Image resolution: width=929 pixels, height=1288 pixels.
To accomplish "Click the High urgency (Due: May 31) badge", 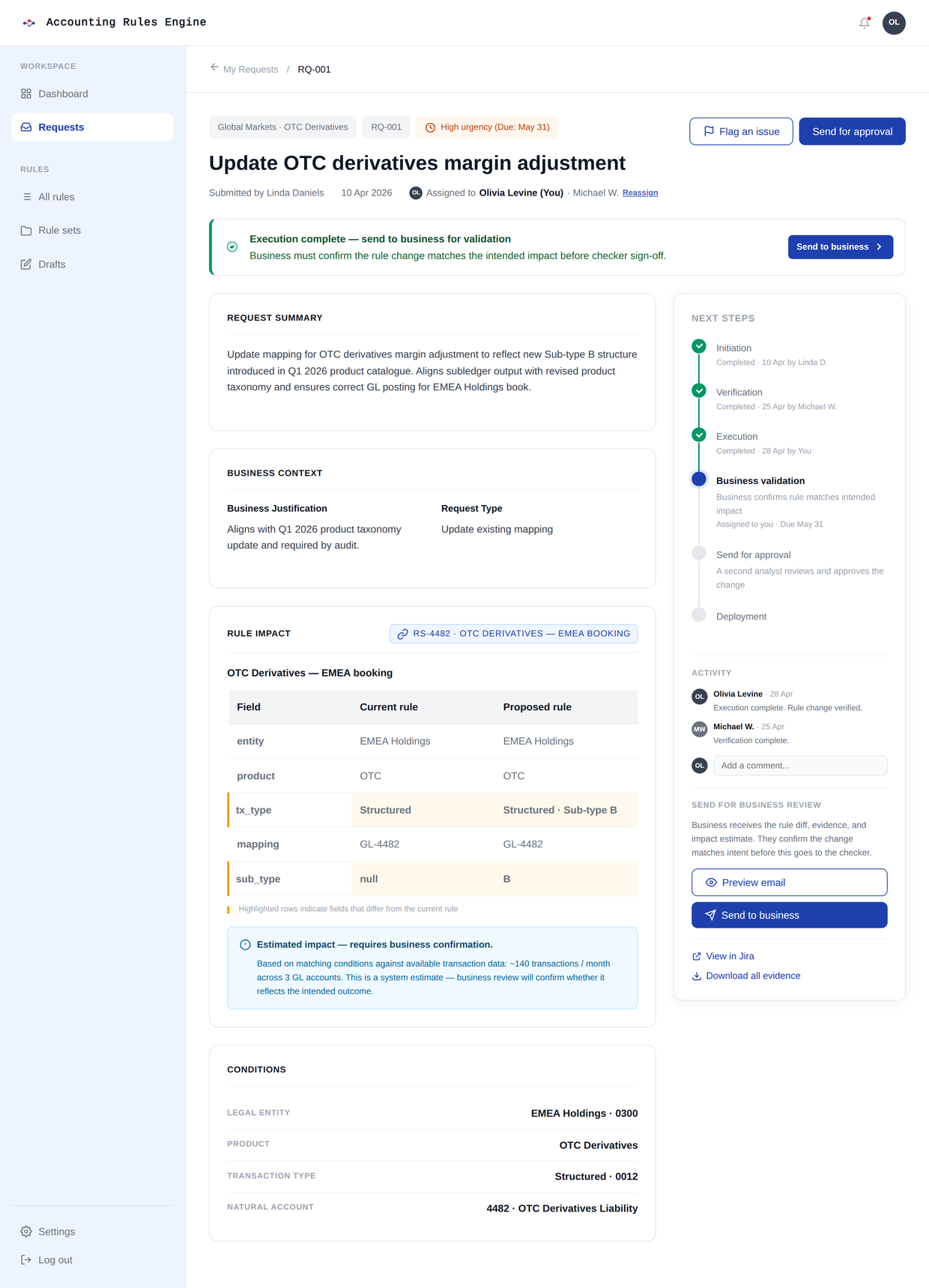I will [487, 127].
